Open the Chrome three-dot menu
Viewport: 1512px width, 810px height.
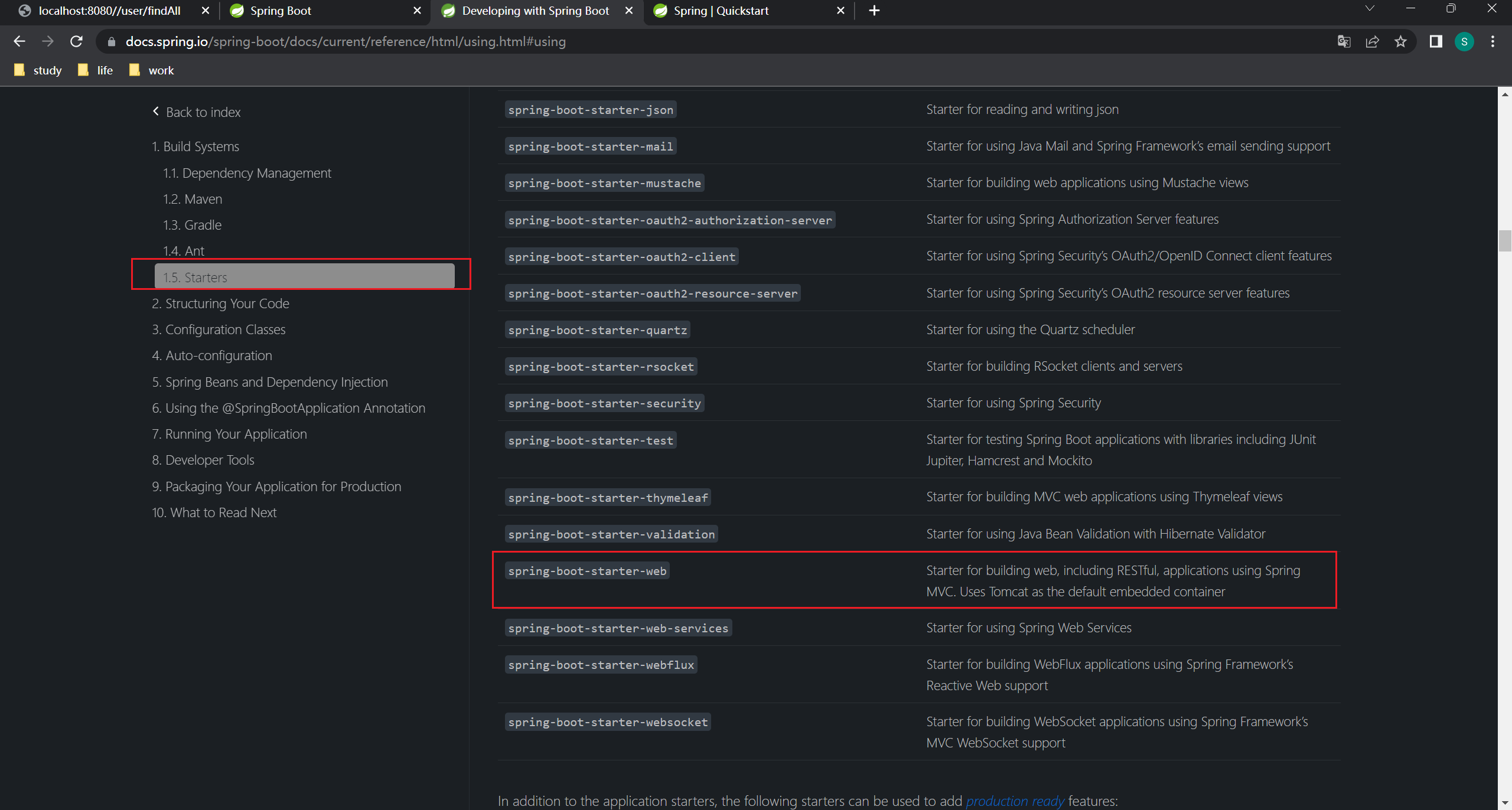tap(1493, 41)
